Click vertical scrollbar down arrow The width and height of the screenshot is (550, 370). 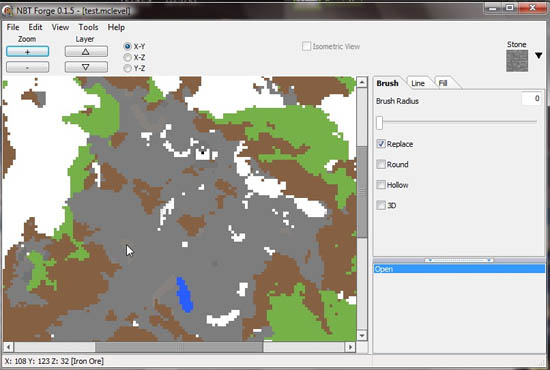click(x=362, y=335)
